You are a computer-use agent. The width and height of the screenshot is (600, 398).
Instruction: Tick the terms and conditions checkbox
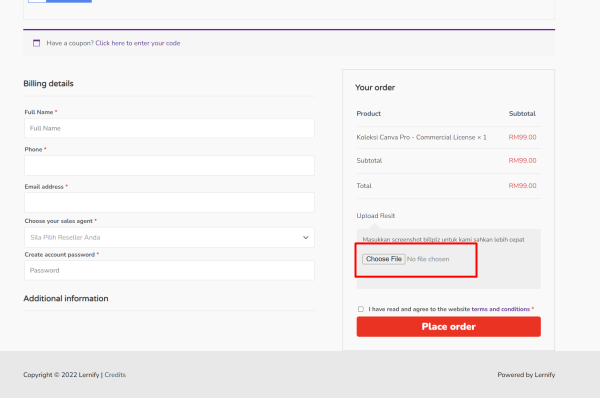[x=361, y=309]
